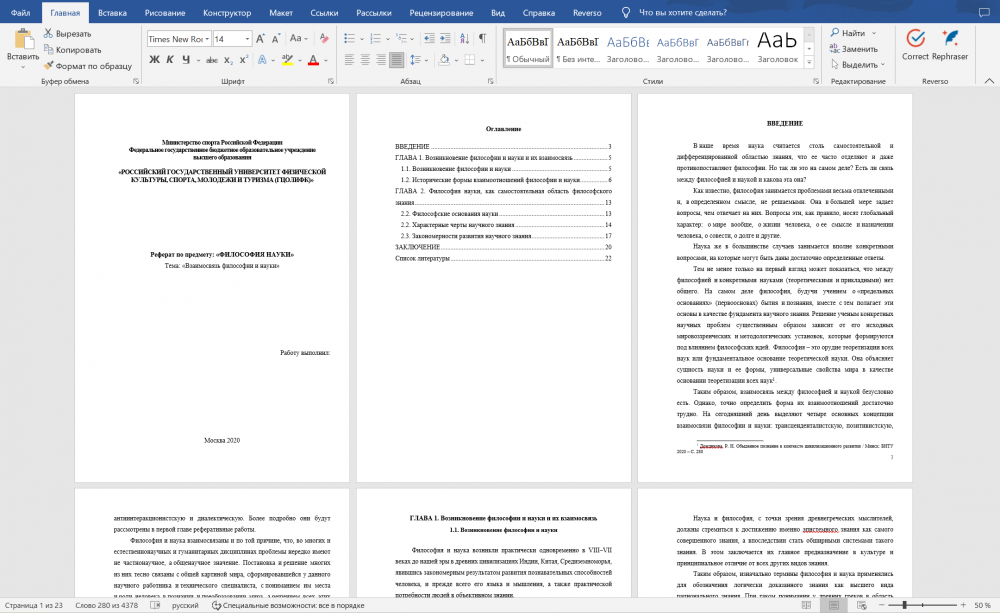The image size is (1000, 613).
Task: Open text effects (outlined blue A)
Action: [261, 60]
